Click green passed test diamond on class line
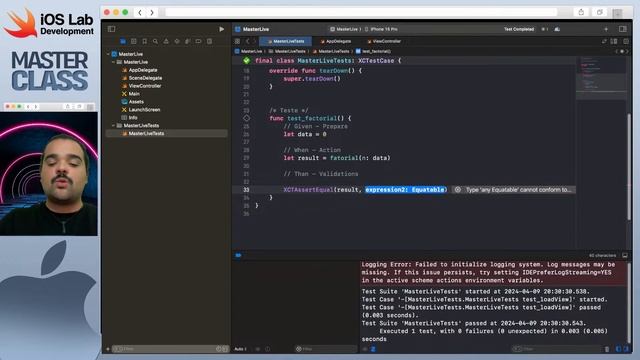640x360 pixels. pos(247,60)
